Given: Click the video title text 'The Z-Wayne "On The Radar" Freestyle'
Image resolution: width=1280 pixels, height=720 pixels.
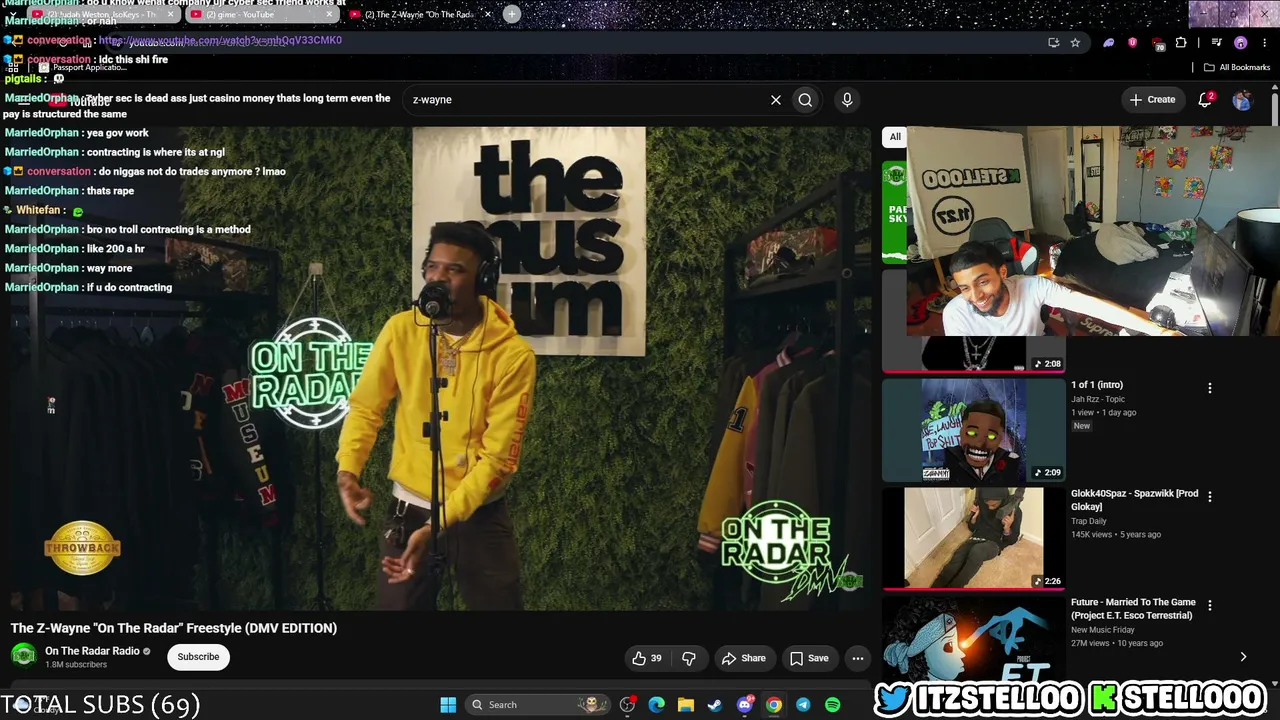Looking at the screenshot, I should click(x=174, y=628).
